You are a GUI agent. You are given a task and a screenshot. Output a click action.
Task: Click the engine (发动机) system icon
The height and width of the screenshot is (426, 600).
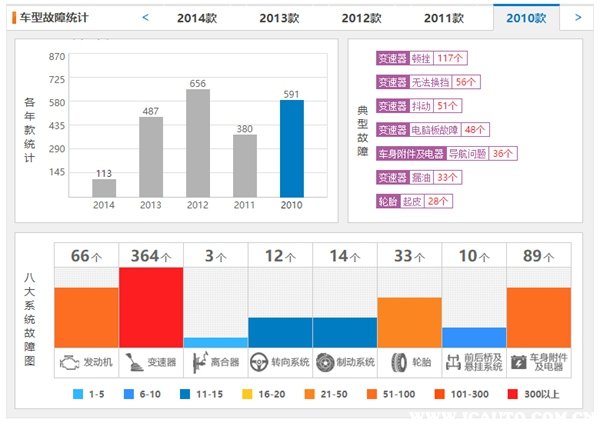point(68,362)
